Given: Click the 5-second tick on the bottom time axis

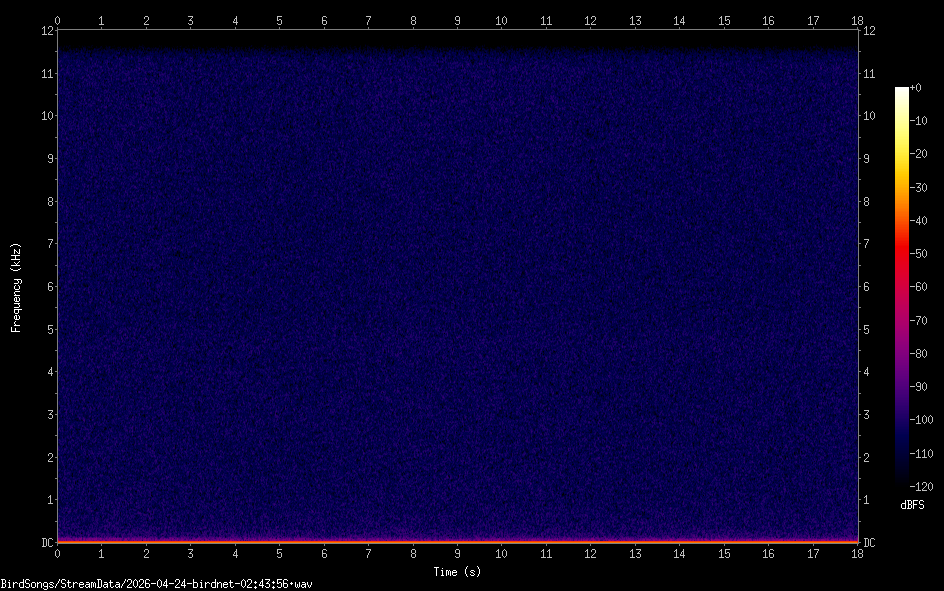Looking at the screenshot, I should 279,553.
